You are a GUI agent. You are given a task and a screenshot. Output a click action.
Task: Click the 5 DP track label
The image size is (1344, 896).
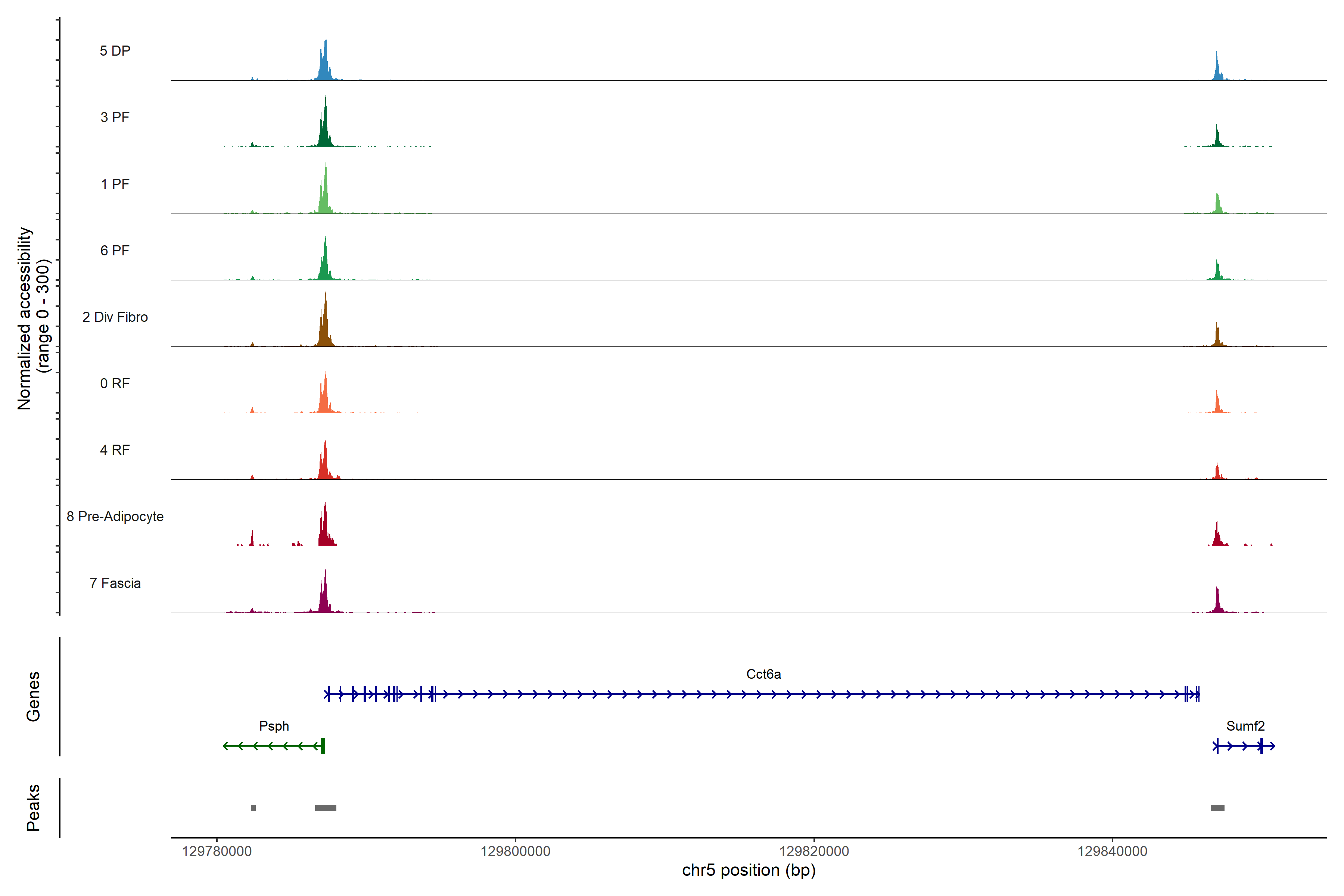pyautogui.click(x=115, y=51)
